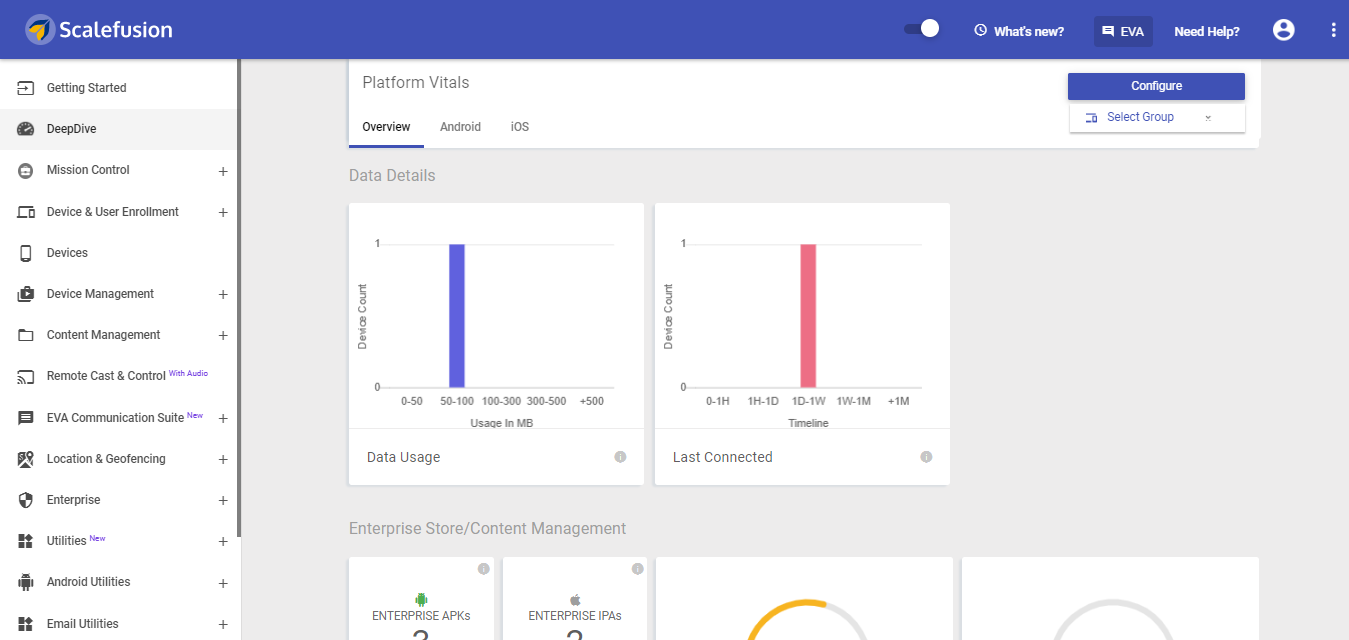The height and width of the screenshot is (640, 1349).
Task: Click the ENTERPRISE IPAs label
Action: [575, 616]
